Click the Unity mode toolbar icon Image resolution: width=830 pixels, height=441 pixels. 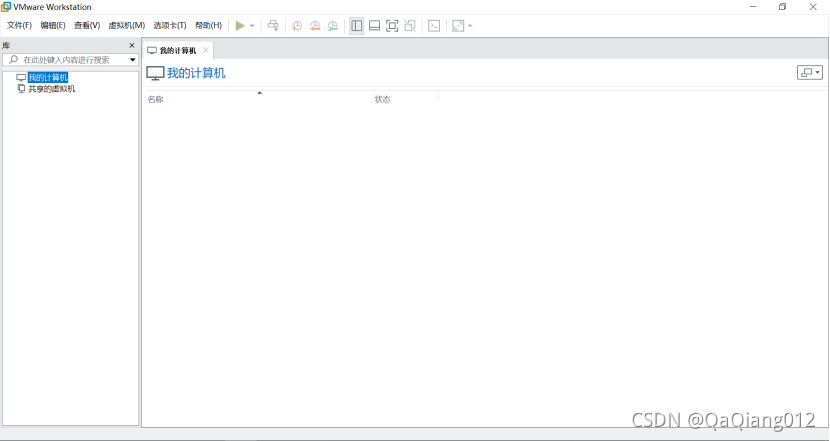(x=410, y=25)
